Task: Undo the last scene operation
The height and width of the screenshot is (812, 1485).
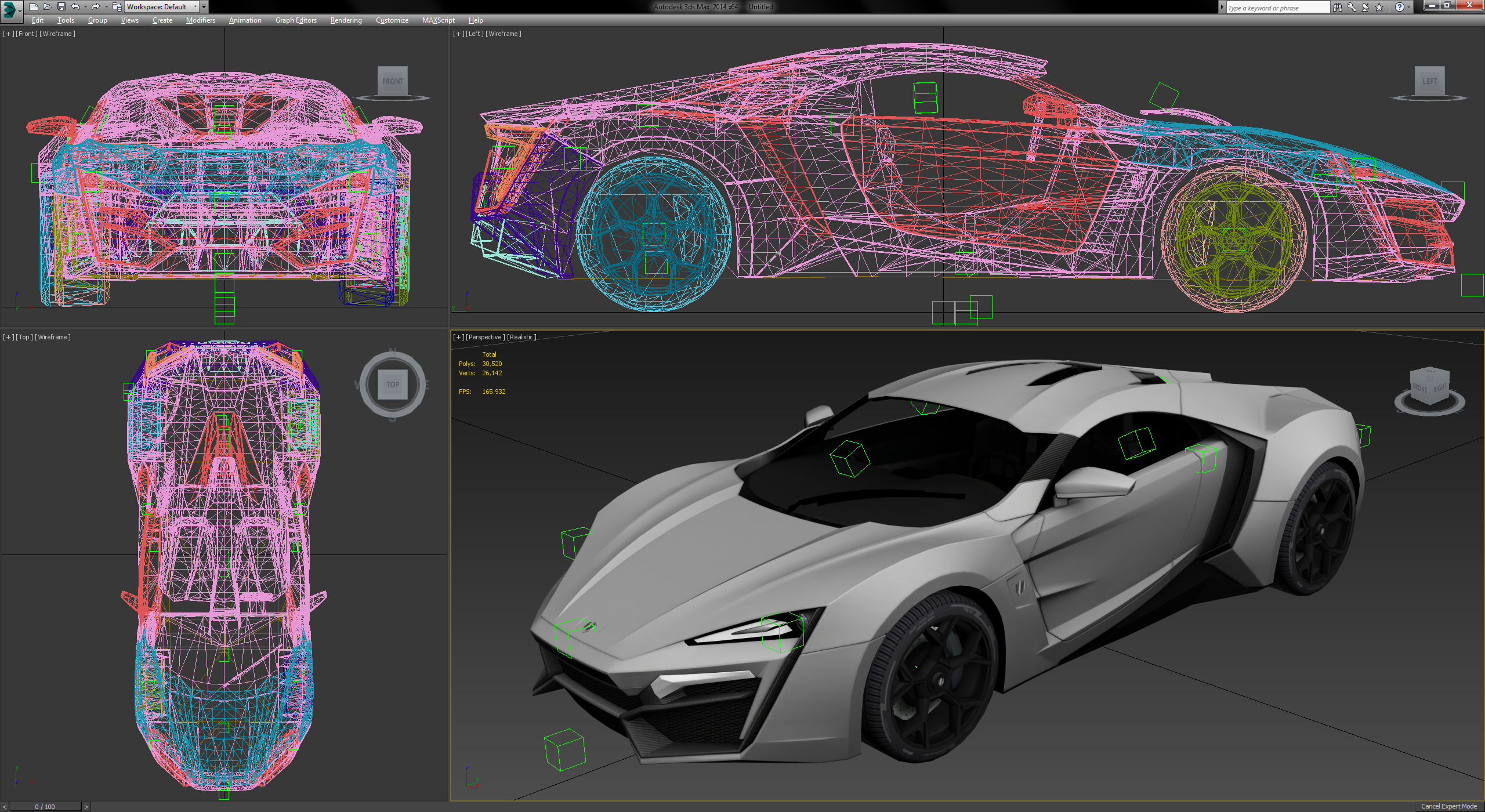Action: (x=75, y=6)
